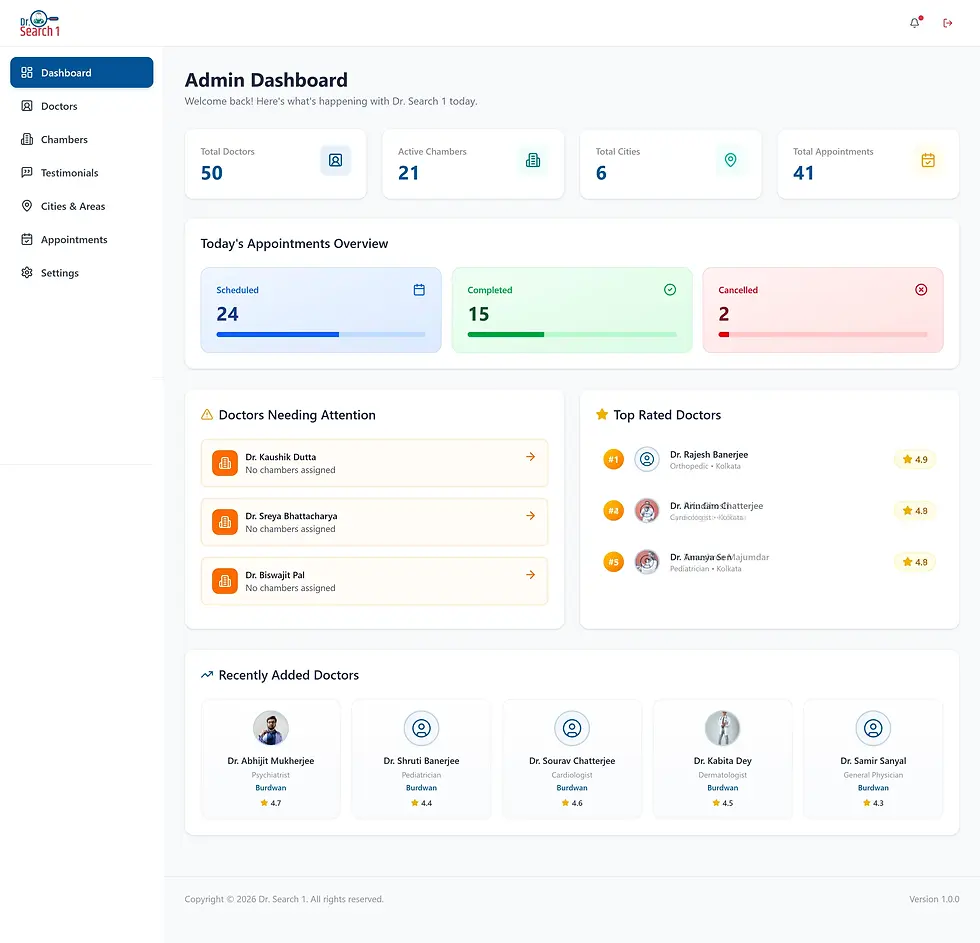Open Dr. Abhijit Mukherjee photo thumbnail
Viewport: 980px width, 943px height.
[x=271, y=728]
